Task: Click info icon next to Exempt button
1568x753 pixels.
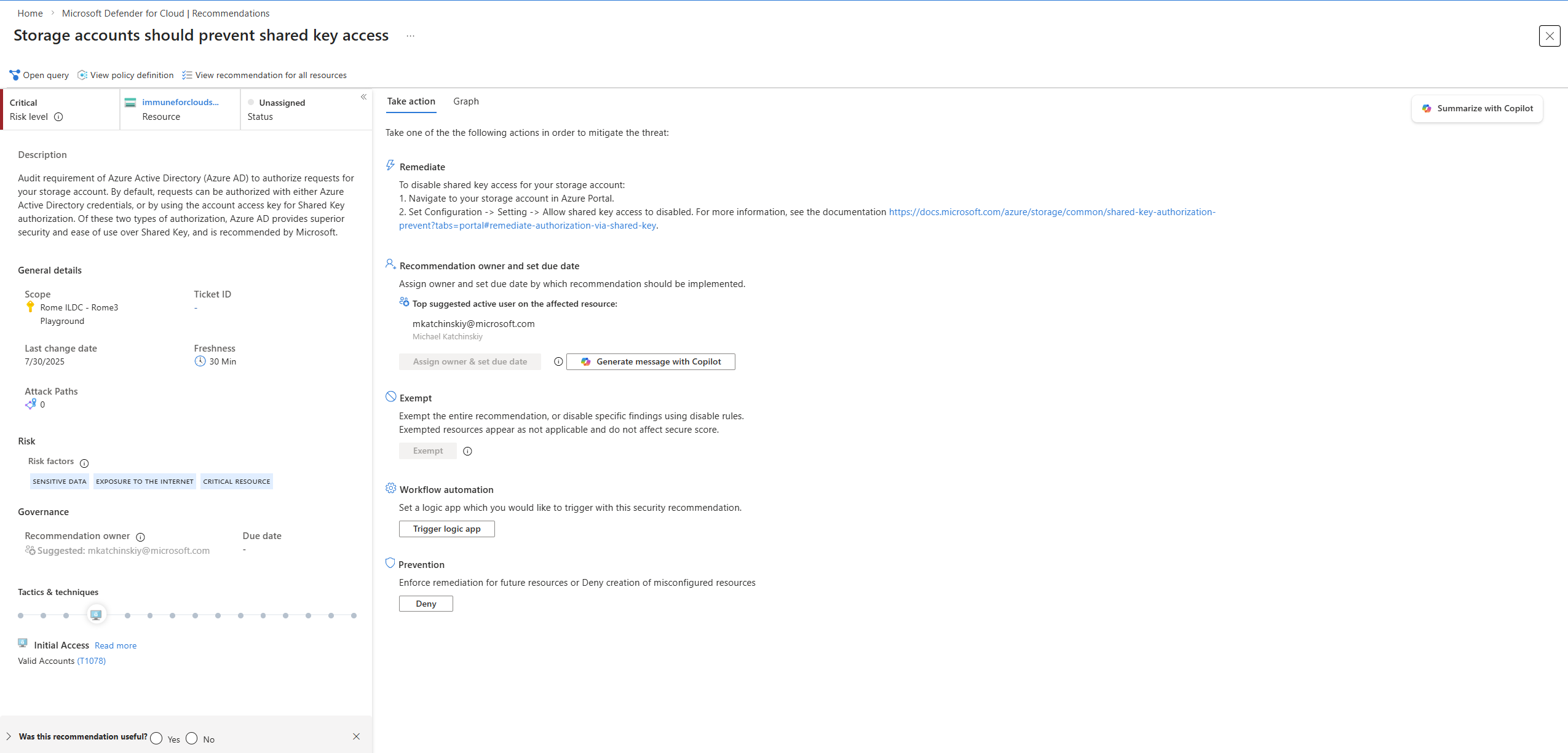Action: [x=467, y=451]
